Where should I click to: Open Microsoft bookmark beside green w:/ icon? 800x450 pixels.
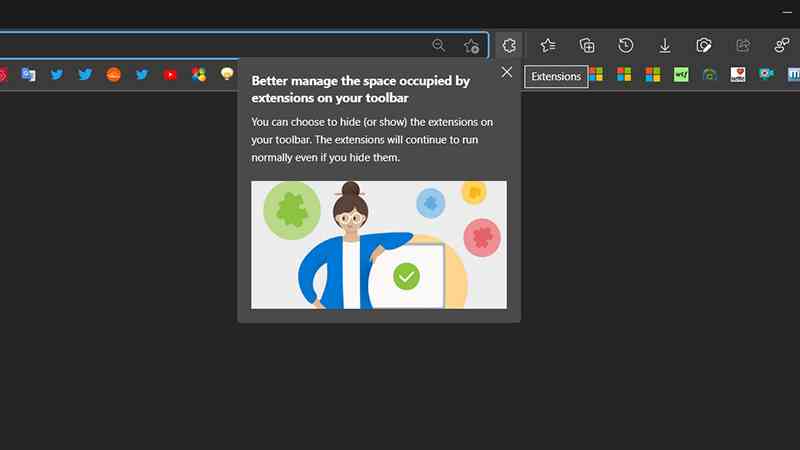point(653,74)
